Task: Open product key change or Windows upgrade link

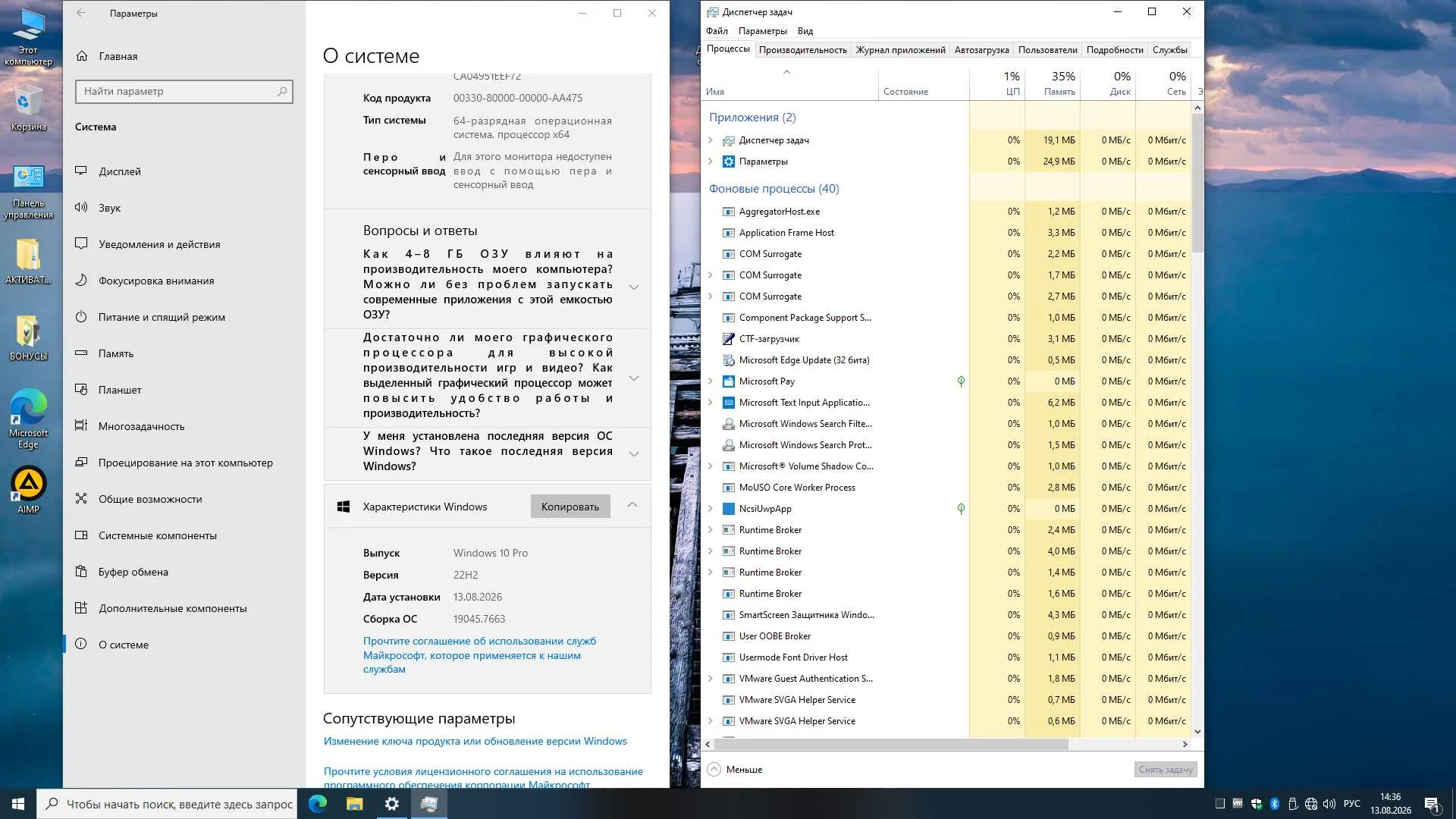Action: [475, 741]
